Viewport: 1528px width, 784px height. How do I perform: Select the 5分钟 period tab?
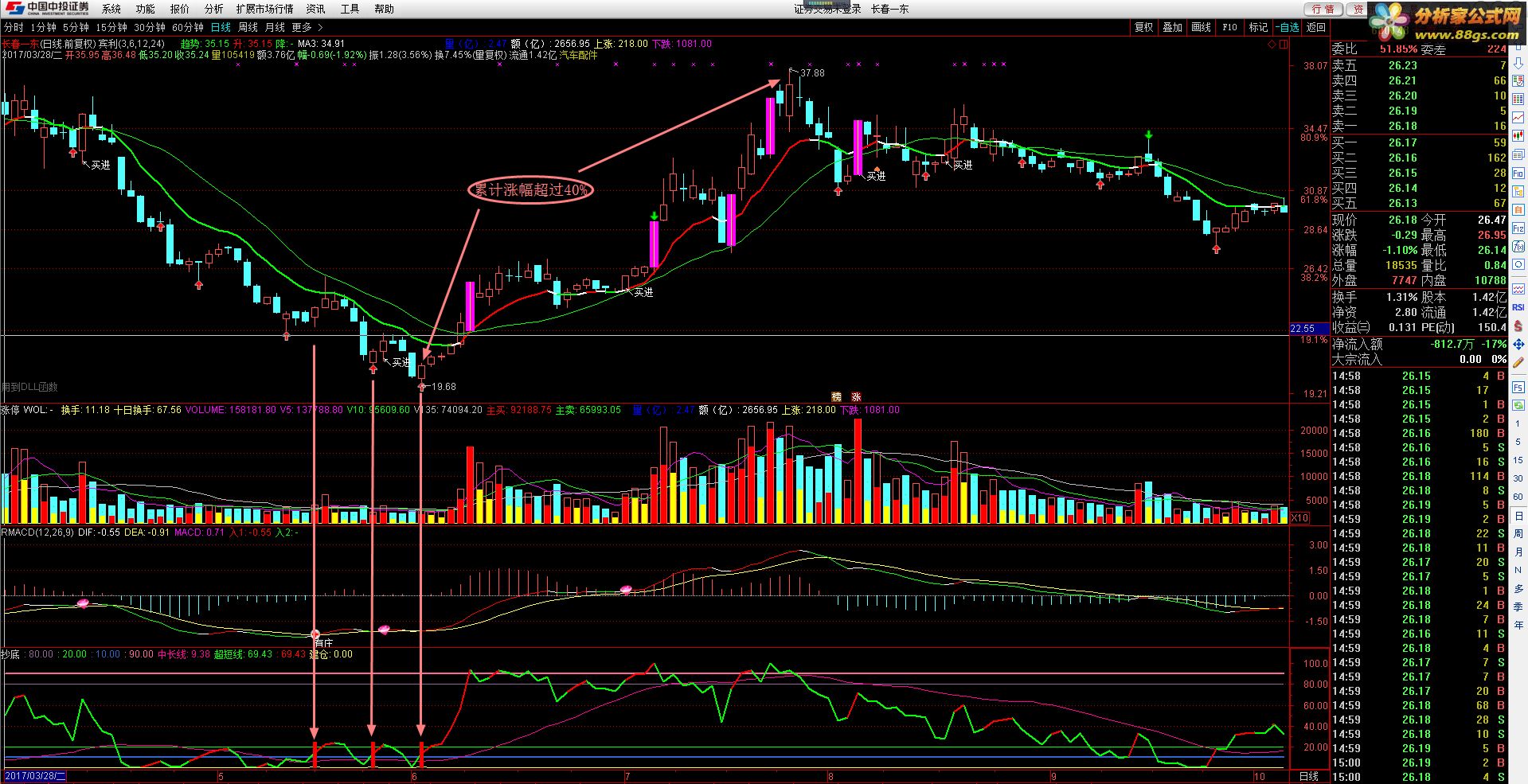pos(76,27)
